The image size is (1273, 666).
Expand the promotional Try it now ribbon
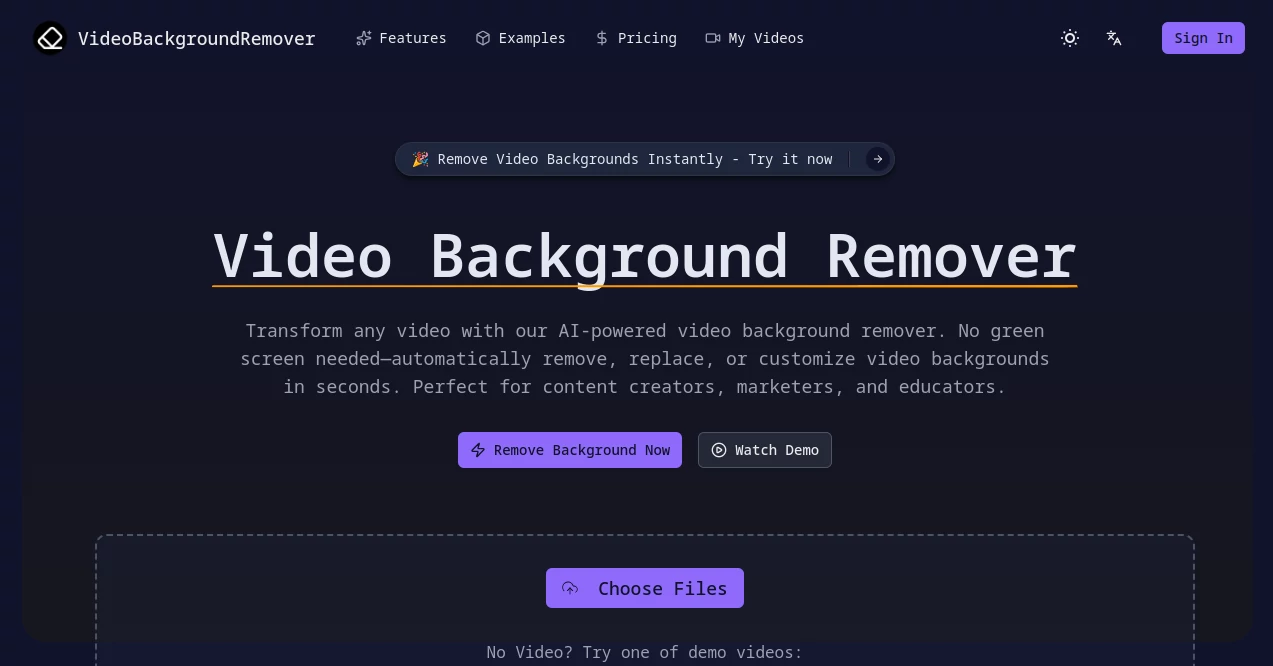tap(624, 159)
